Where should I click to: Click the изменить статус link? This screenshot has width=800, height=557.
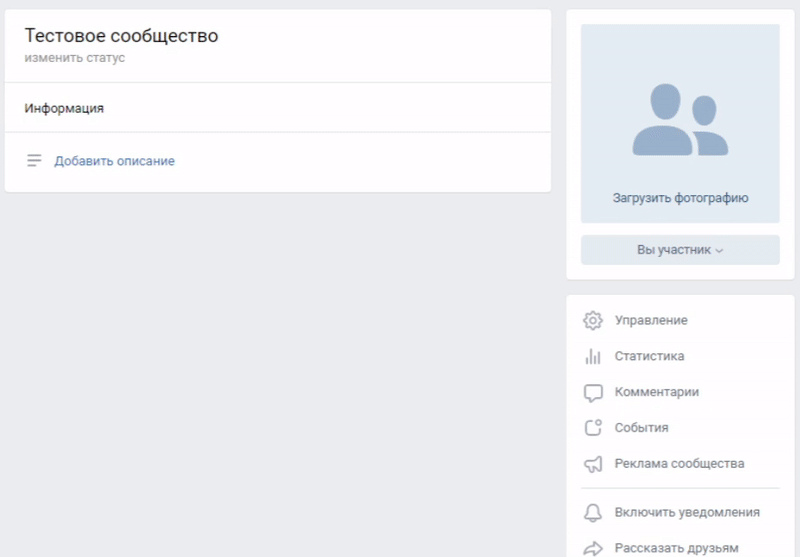point(75,58)
